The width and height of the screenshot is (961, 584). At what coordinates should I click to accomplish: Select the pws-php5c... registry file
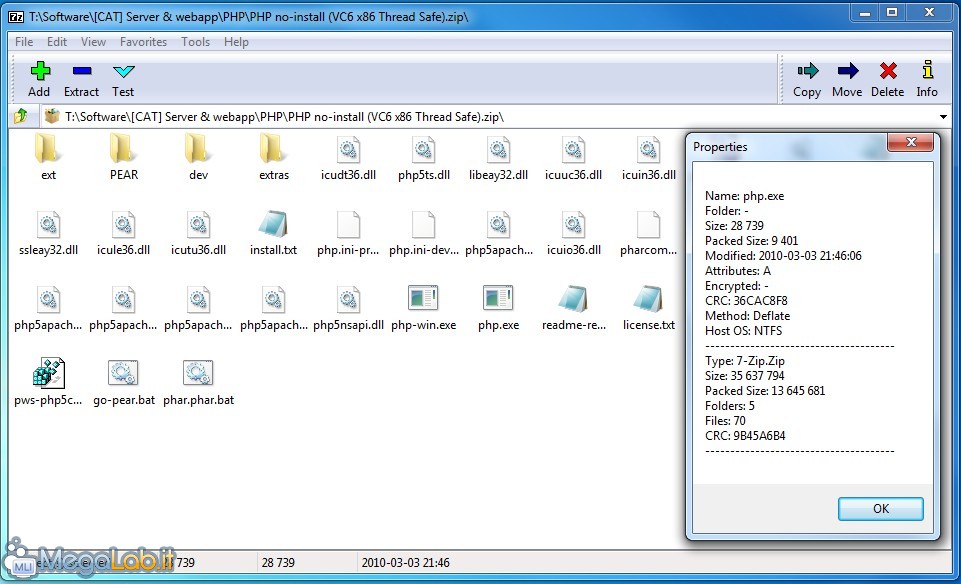click(48, 383)
